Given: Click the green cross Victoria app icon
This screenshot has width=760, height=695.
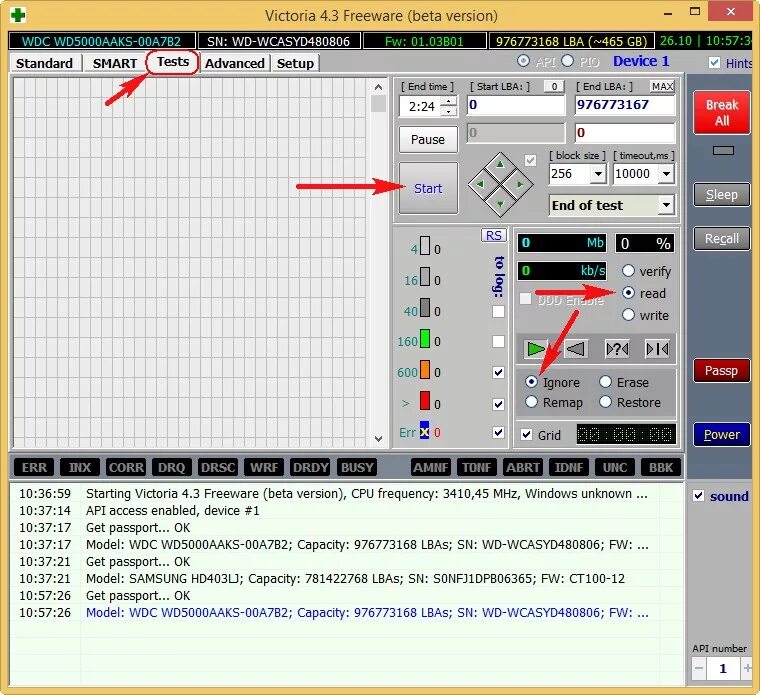Looking at the screenshot, I should point(18,16).
